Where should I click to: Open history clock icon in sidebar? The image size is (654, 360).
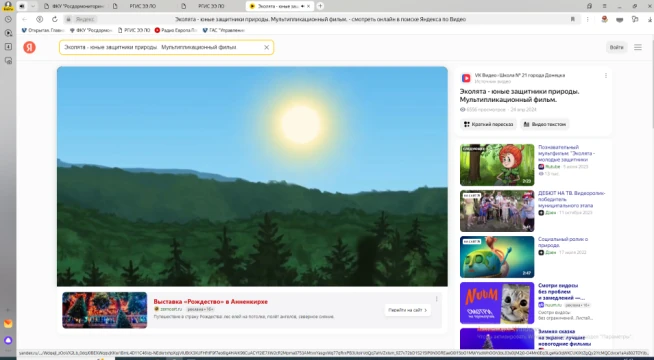coord(8,19)
